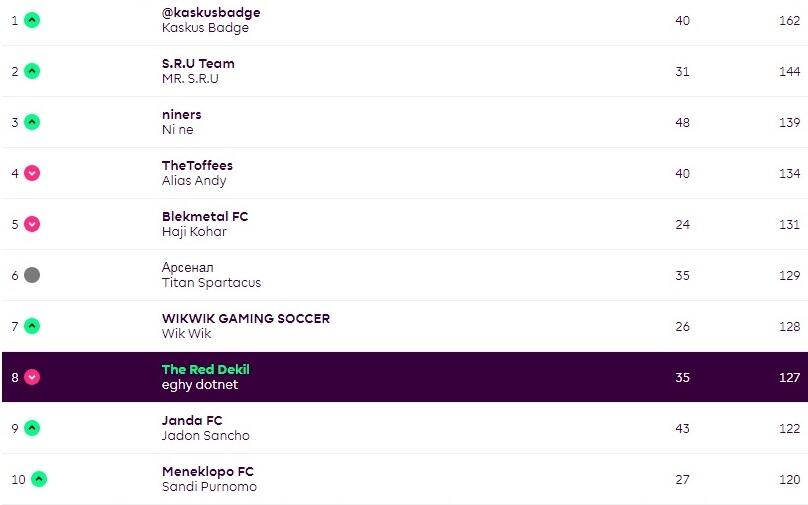Screen dimensions: 808x505
Task: Click the green up arrow beside Janda FC
Action: (x=32, y=428)
